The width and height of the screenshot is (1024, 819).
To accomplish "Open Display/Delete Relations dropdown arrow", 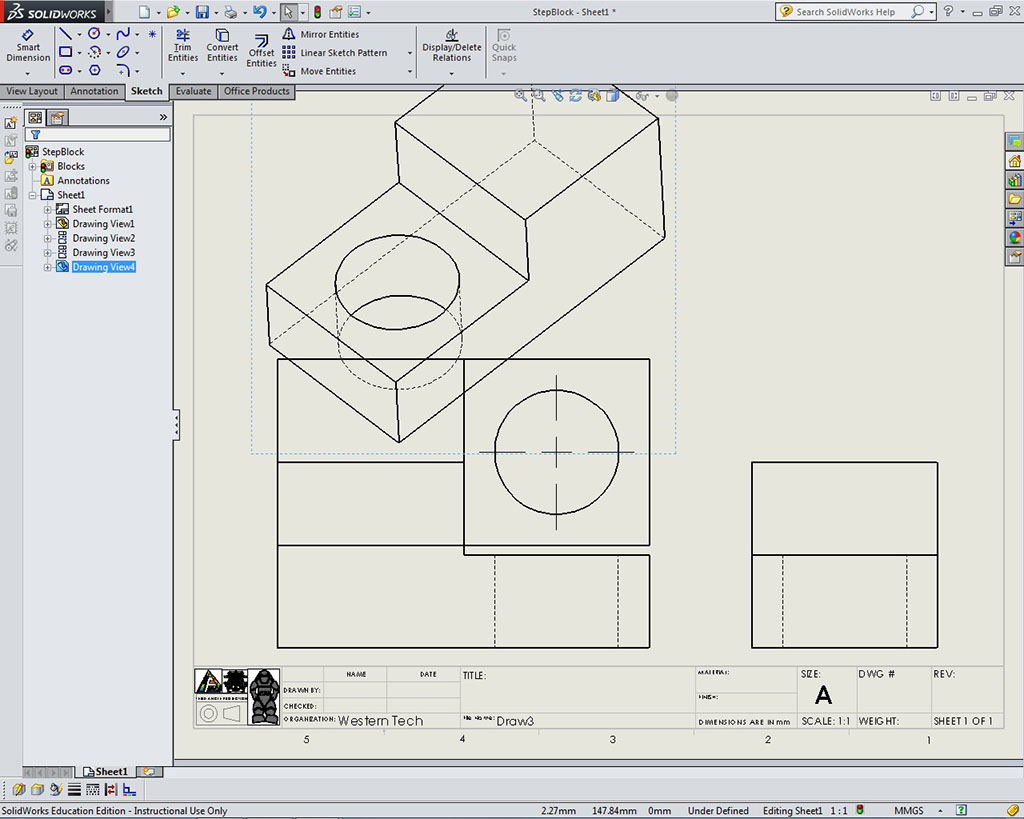I will [452, 72].
